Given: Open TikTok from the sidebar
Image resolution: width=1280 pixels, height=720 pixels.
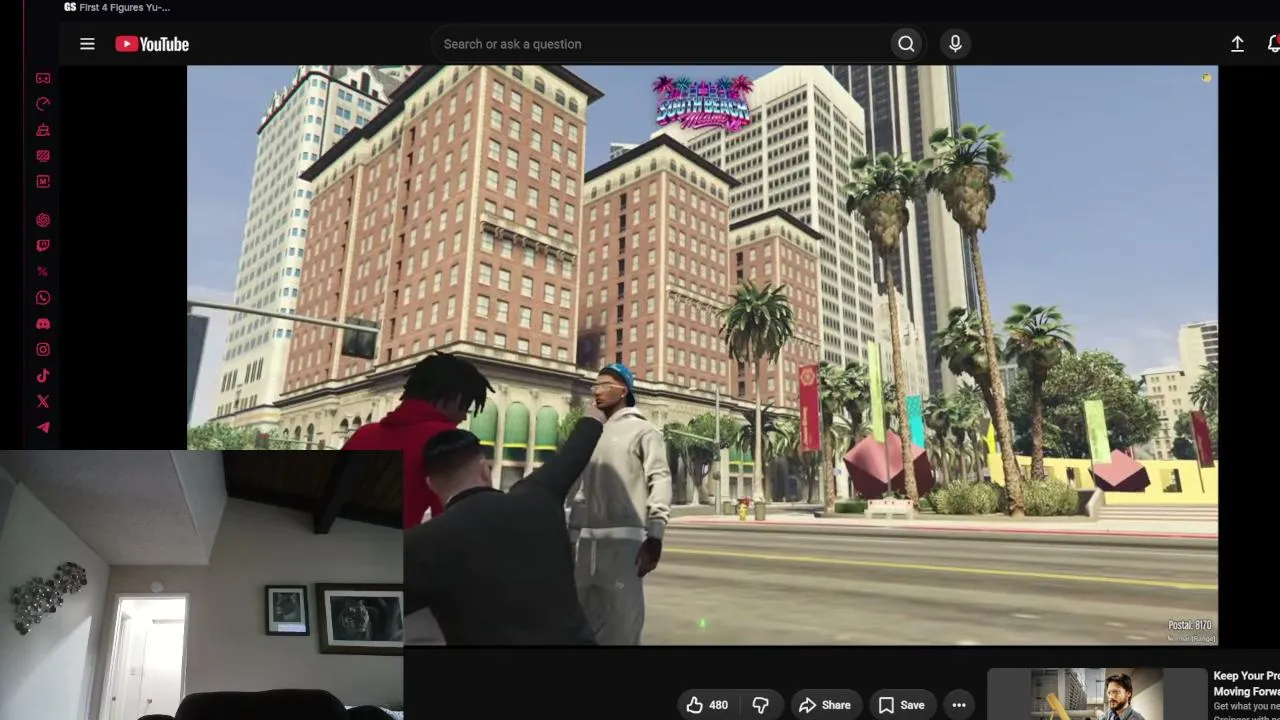Looking at the screenshot, I should click(43, 376).
